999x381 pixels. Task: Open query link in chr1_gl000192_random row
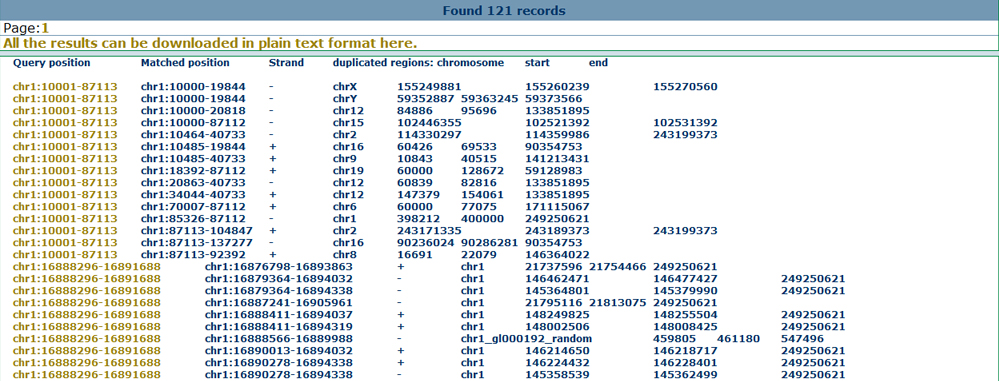tap(87, 338)
